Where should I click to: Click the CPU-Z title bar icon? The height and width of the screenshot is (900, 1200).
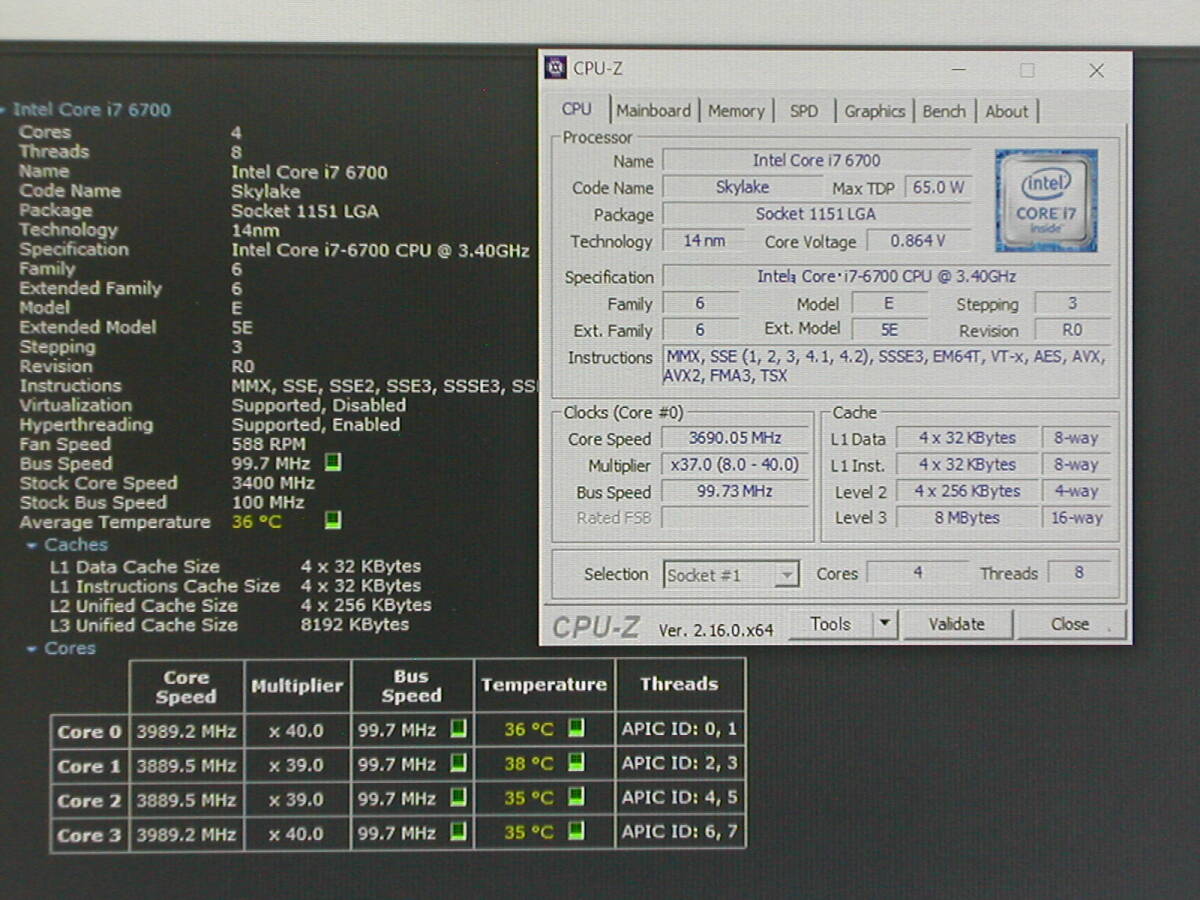[555, 69]
